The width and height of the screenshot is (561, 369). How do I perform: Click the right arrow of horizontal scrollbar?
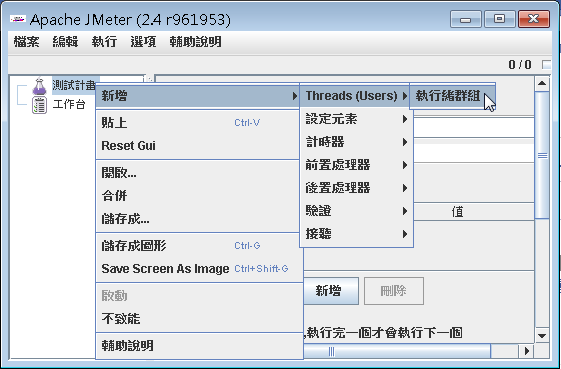tap(526, 351)
